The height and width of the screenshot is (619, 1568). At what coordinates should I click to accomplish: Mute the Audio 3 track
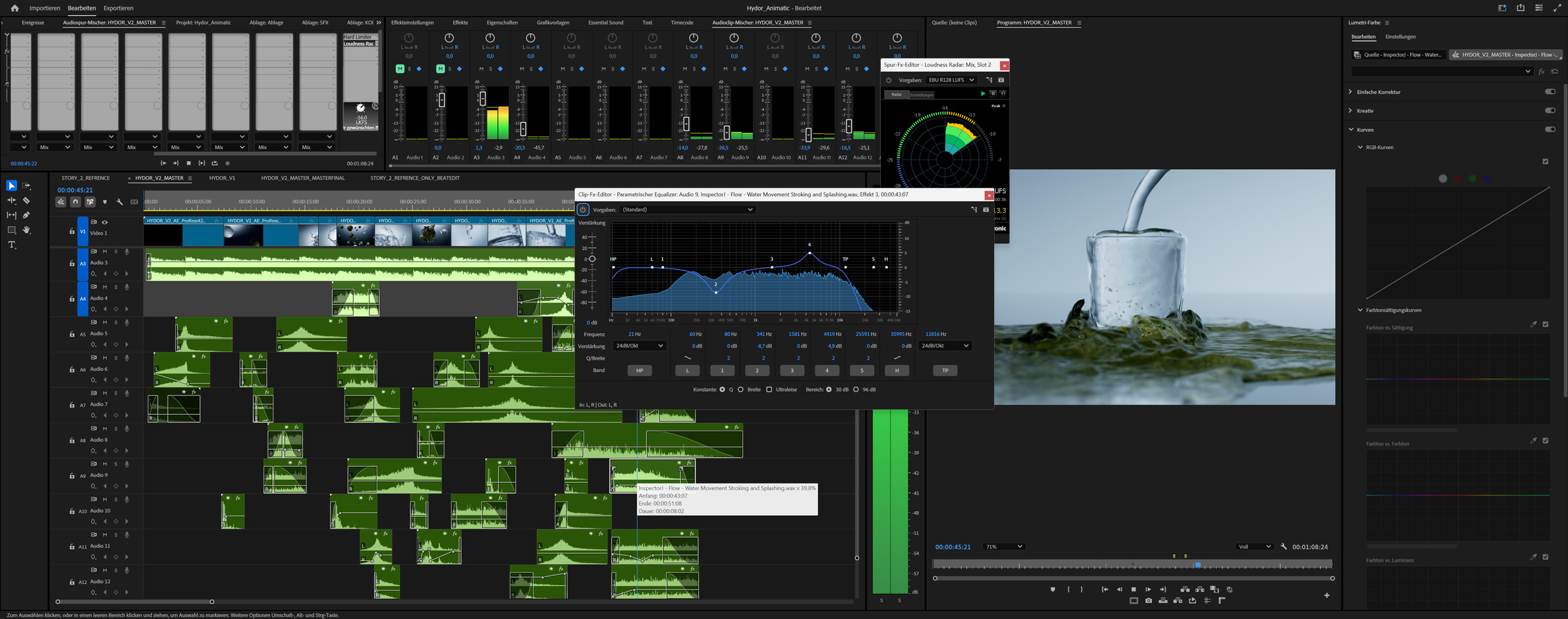[105, 251]
